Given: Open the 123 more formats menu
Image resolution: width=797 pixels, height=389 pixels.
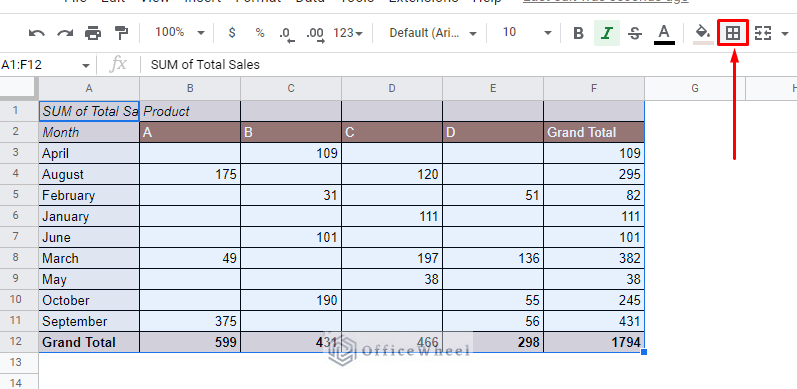Looking at the screenshot, I should point(348,33).
